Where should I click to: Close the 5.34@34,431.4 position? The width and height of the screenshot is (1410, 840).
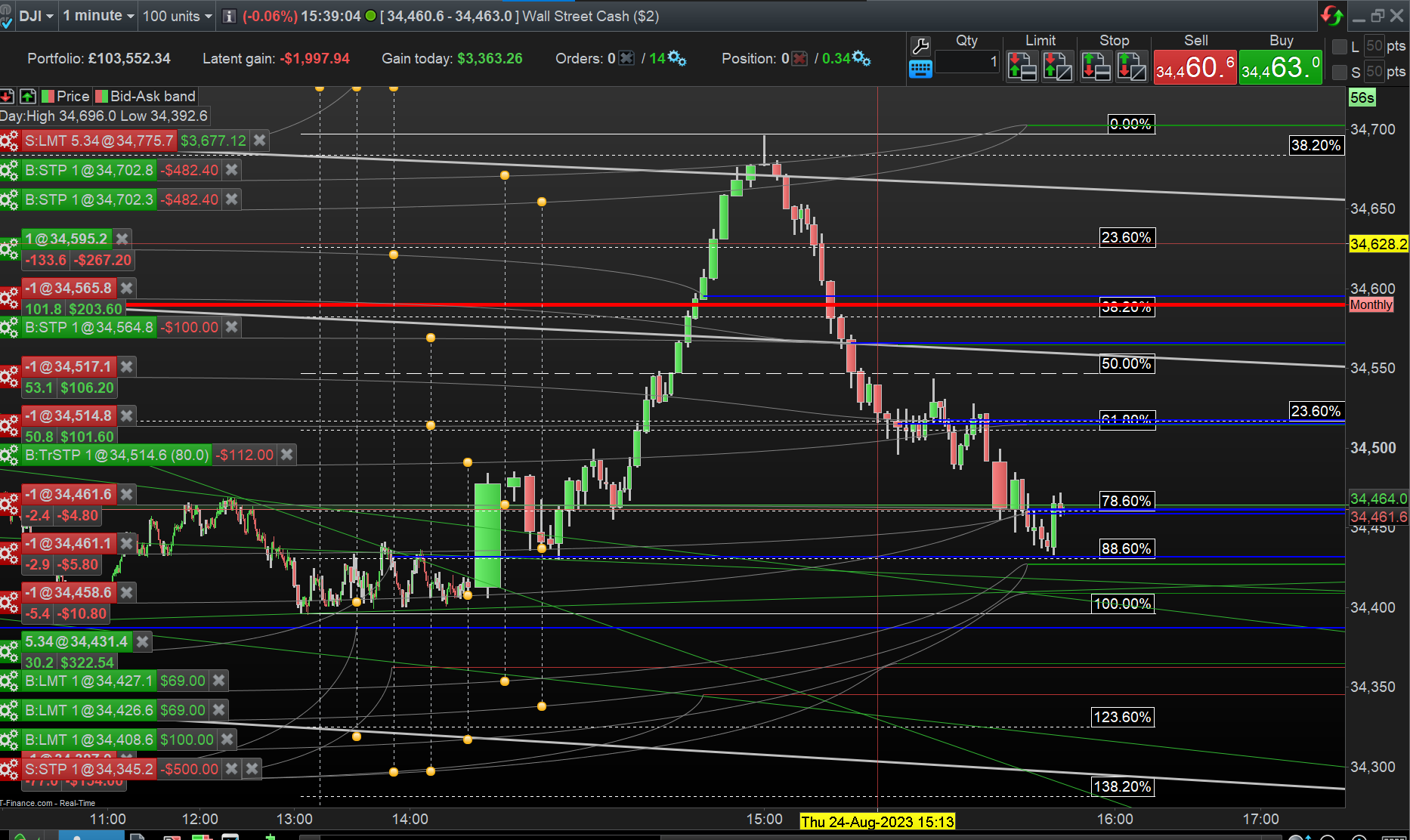[142, 641]
